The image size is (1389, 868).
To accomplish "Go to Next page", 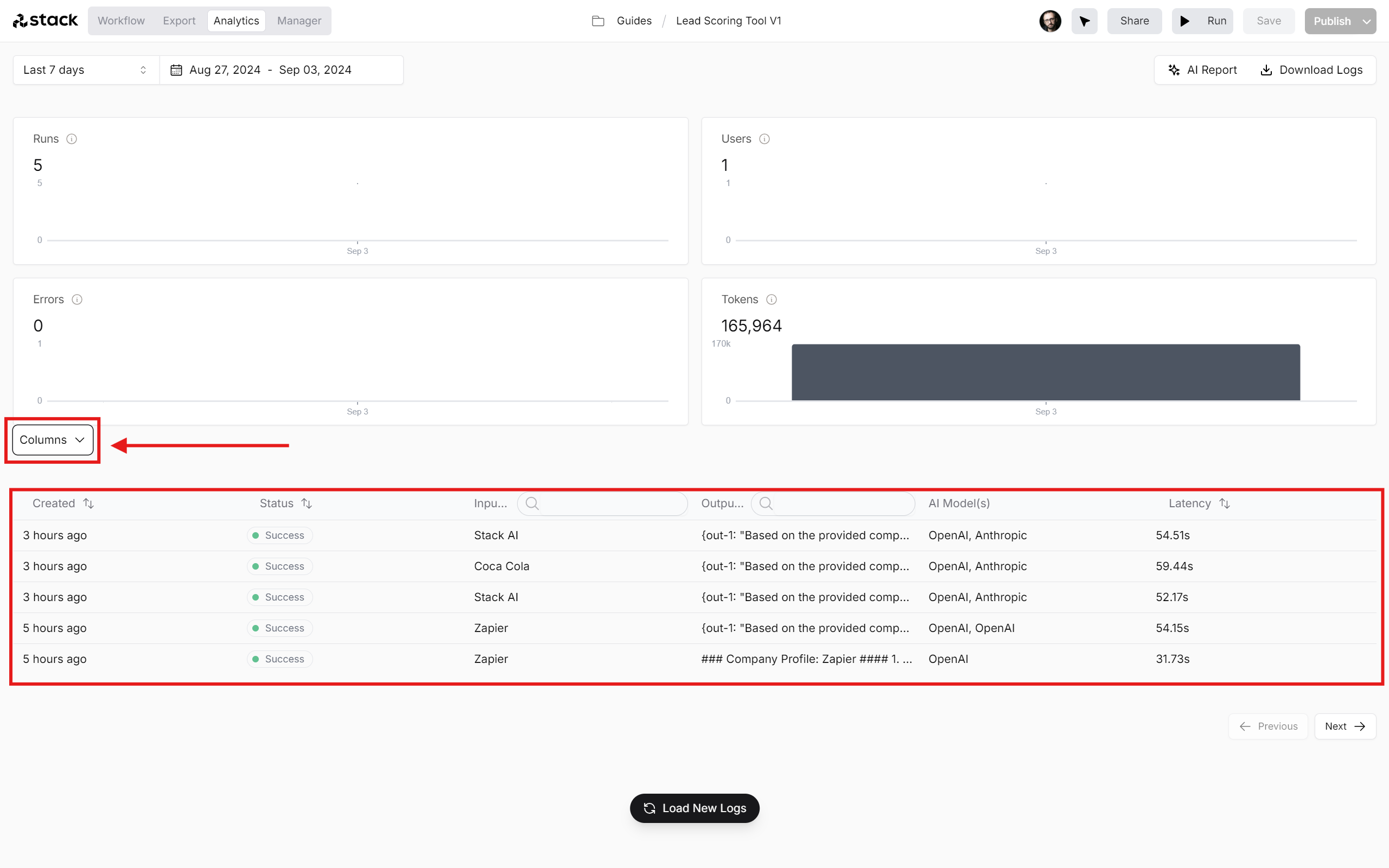I will pos(1345,726).
